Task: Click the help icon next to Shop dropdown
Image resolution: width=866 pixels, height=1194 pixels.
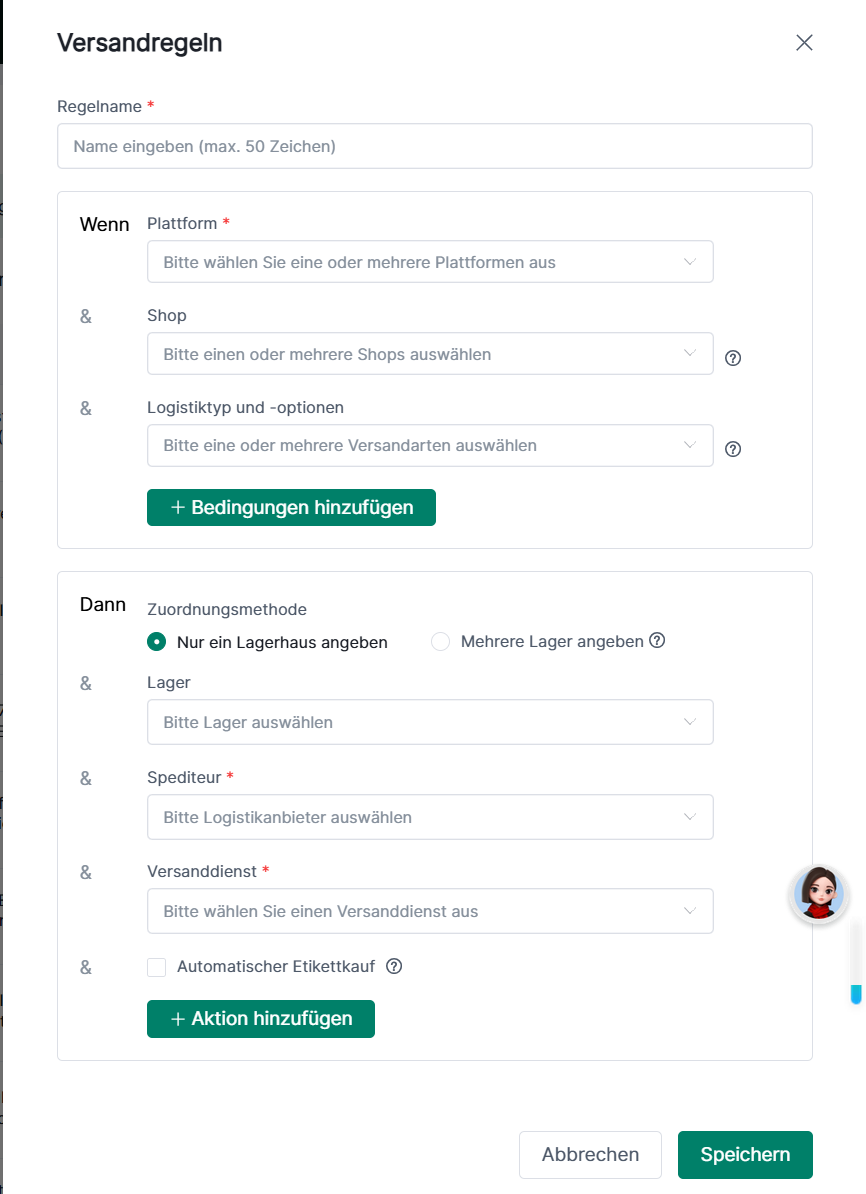Action: pyautogui.click(x=733, y=358)
